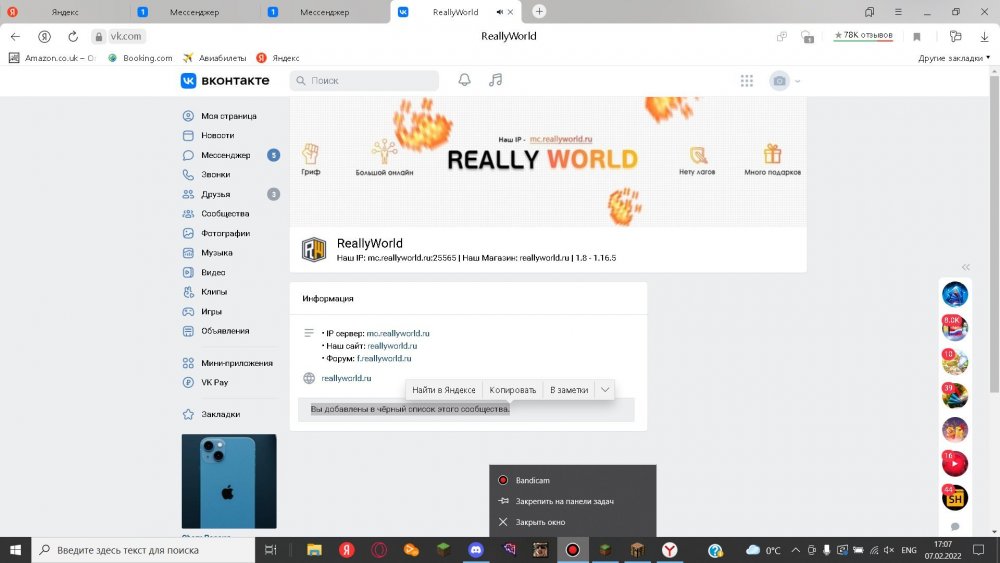Open Discord from taskbar
1000x563 pixels.
tap(476, 550)
